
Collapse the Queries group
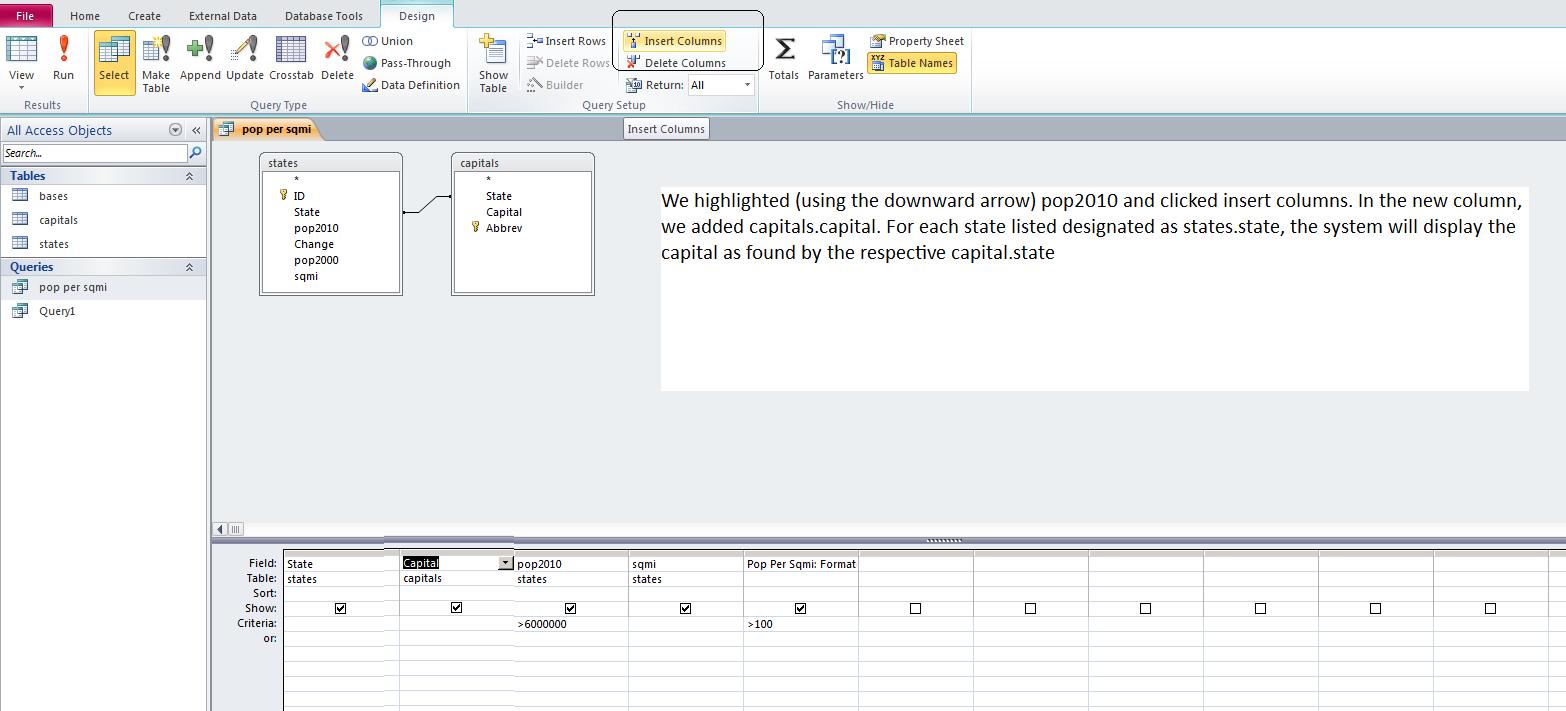(x=189, y=267)
